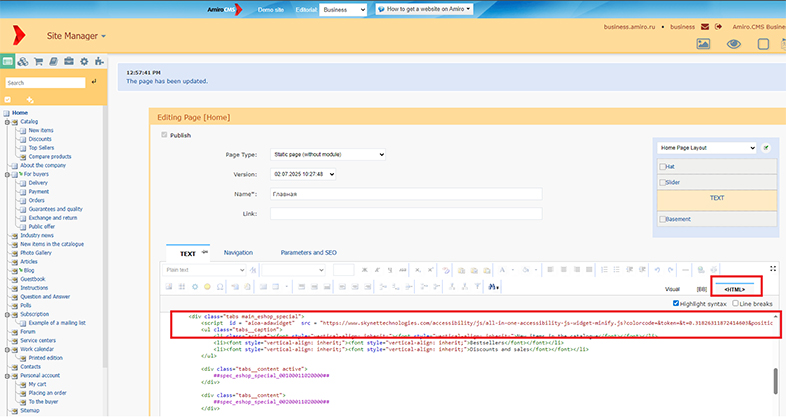This screenshot has width=786, height=418.
Task: Open Top Sellers in the site tree
Action: 43,148
